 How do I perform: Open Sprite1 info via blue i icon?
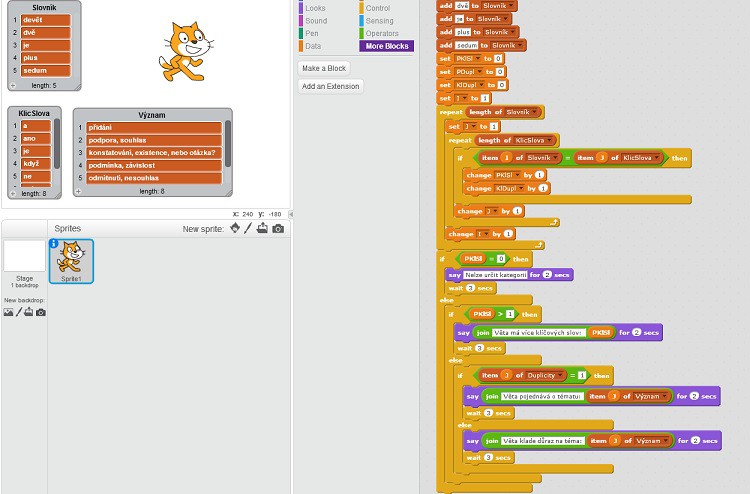(x=54, y=243)
